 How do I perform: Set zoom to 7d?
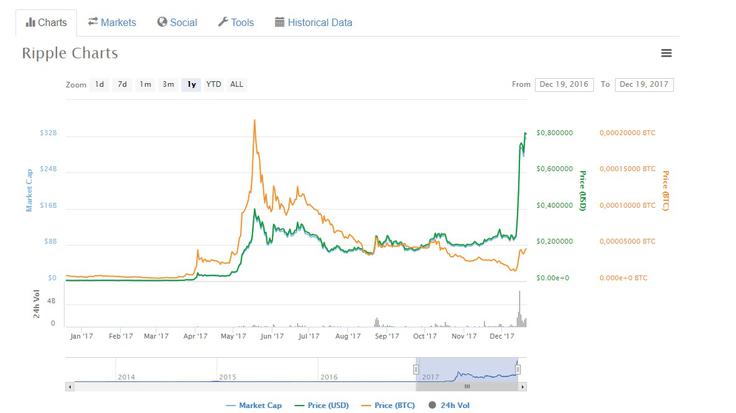point(122,84)
